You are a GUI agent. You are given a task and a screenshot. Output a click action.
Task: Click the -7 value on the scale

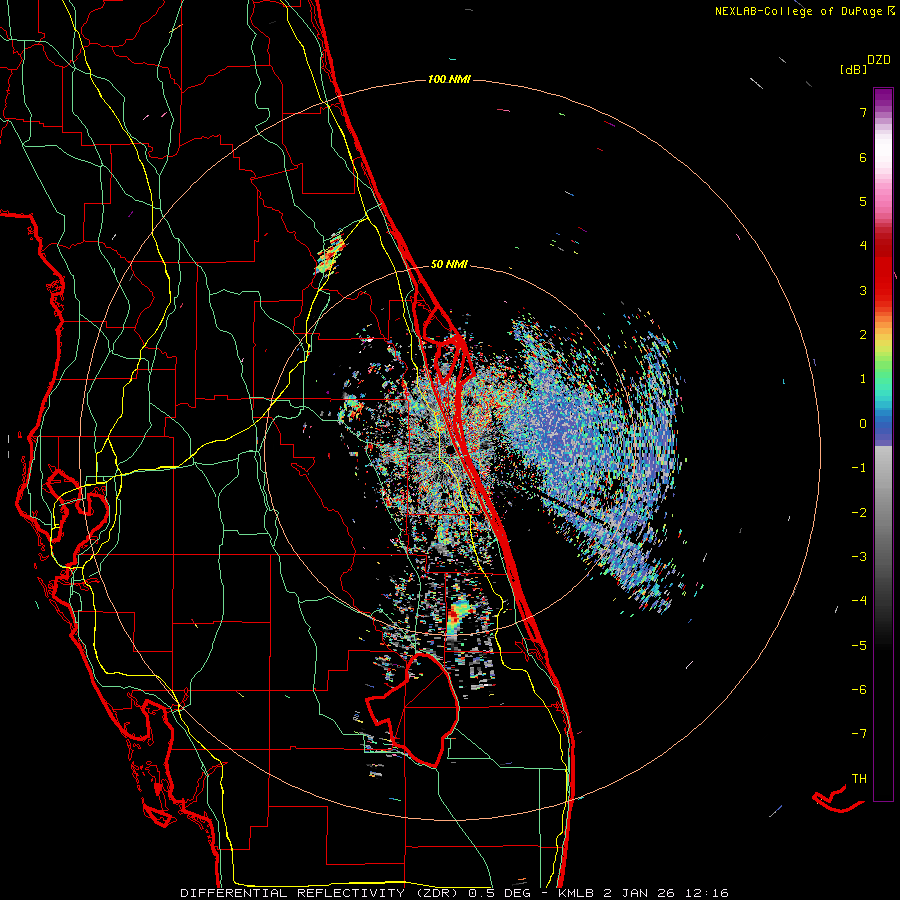(859, 734)
